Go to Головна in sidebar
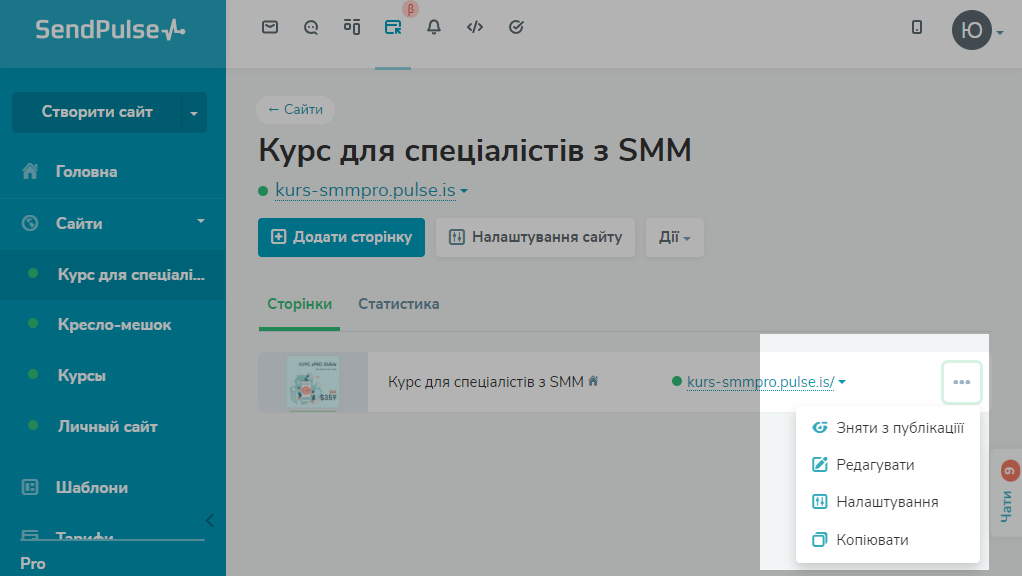The height and width of the screenshot is (576, 1022). [x=87, y=171]
